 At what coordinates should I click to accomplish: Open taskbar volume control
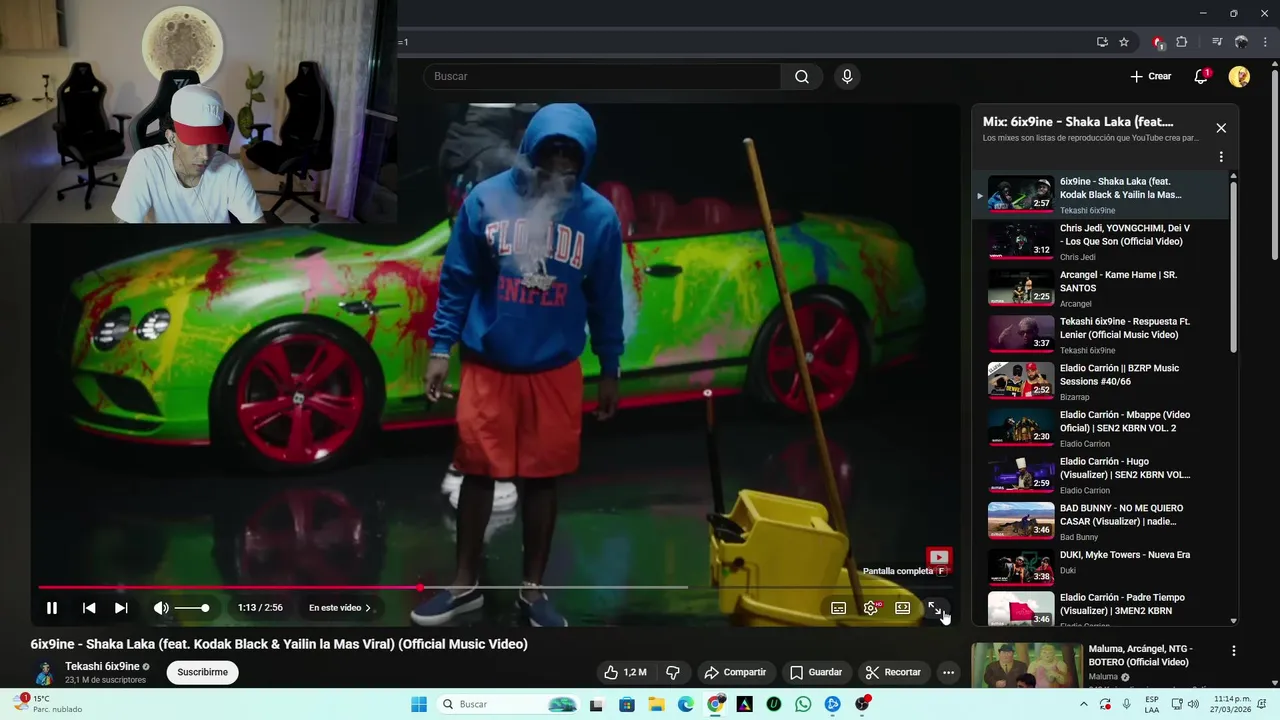[x=1193, y=704]
